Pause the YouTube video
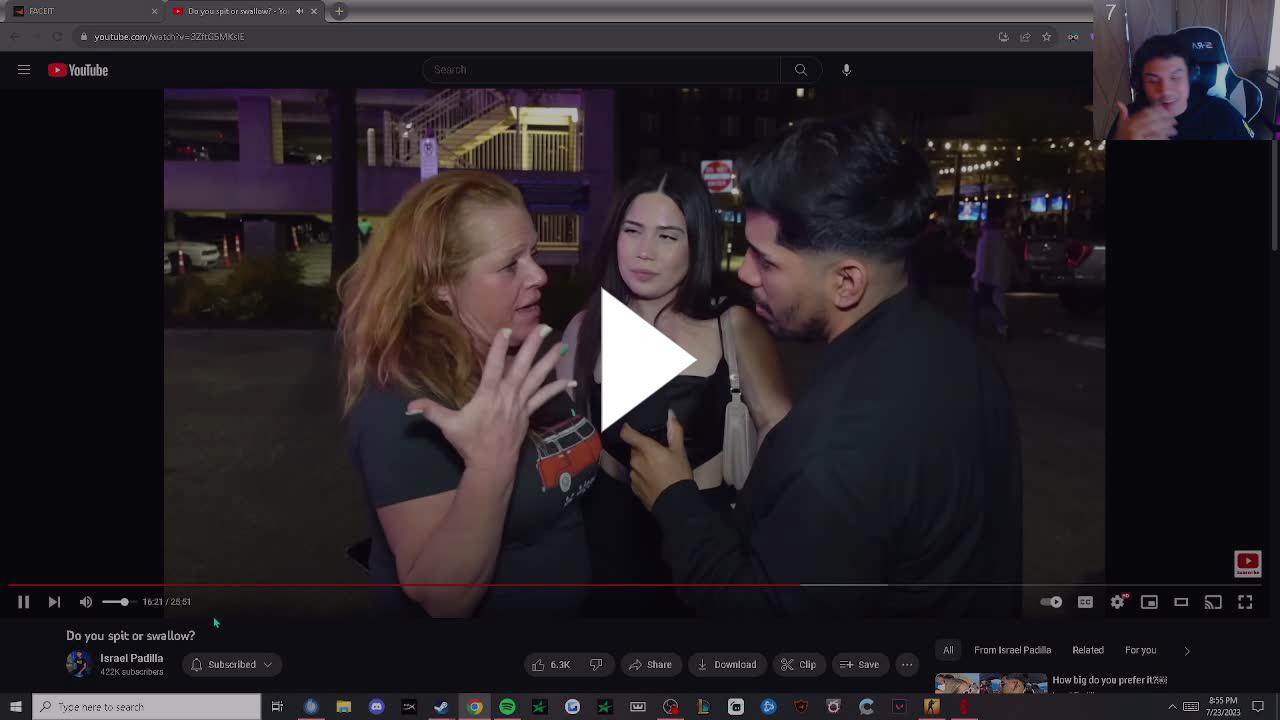This screenshot has height=720, width=1280. pyautogui.click(x=23, y=602)
